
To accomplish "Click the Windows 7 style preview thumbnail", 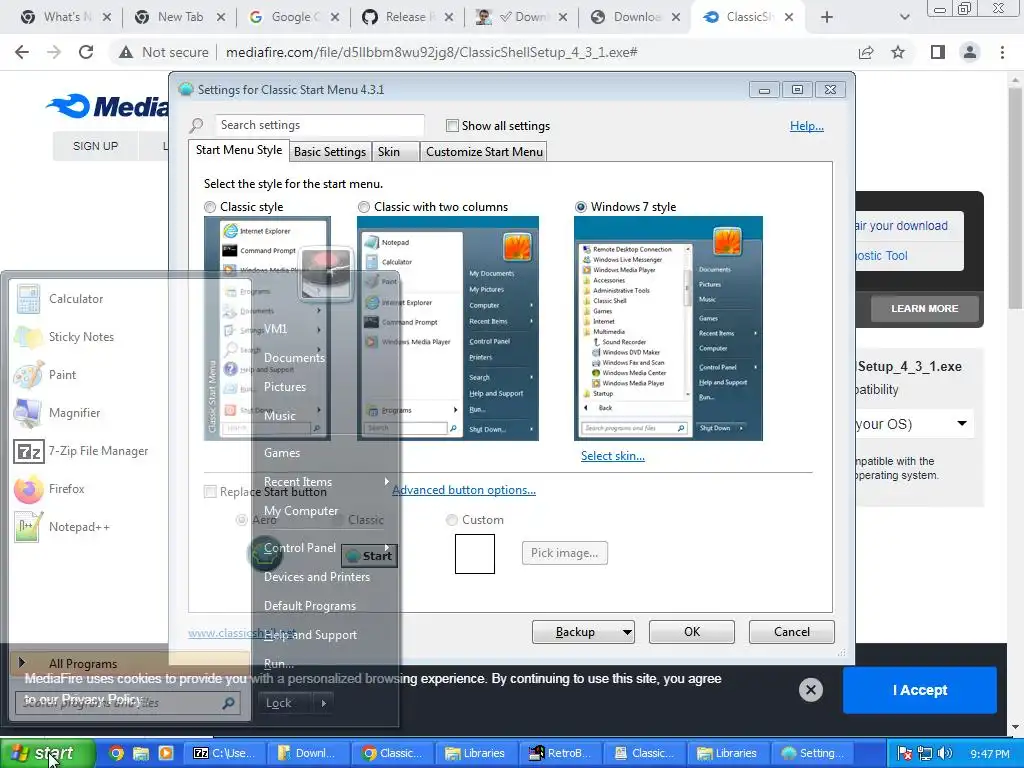I will point(668,328).
